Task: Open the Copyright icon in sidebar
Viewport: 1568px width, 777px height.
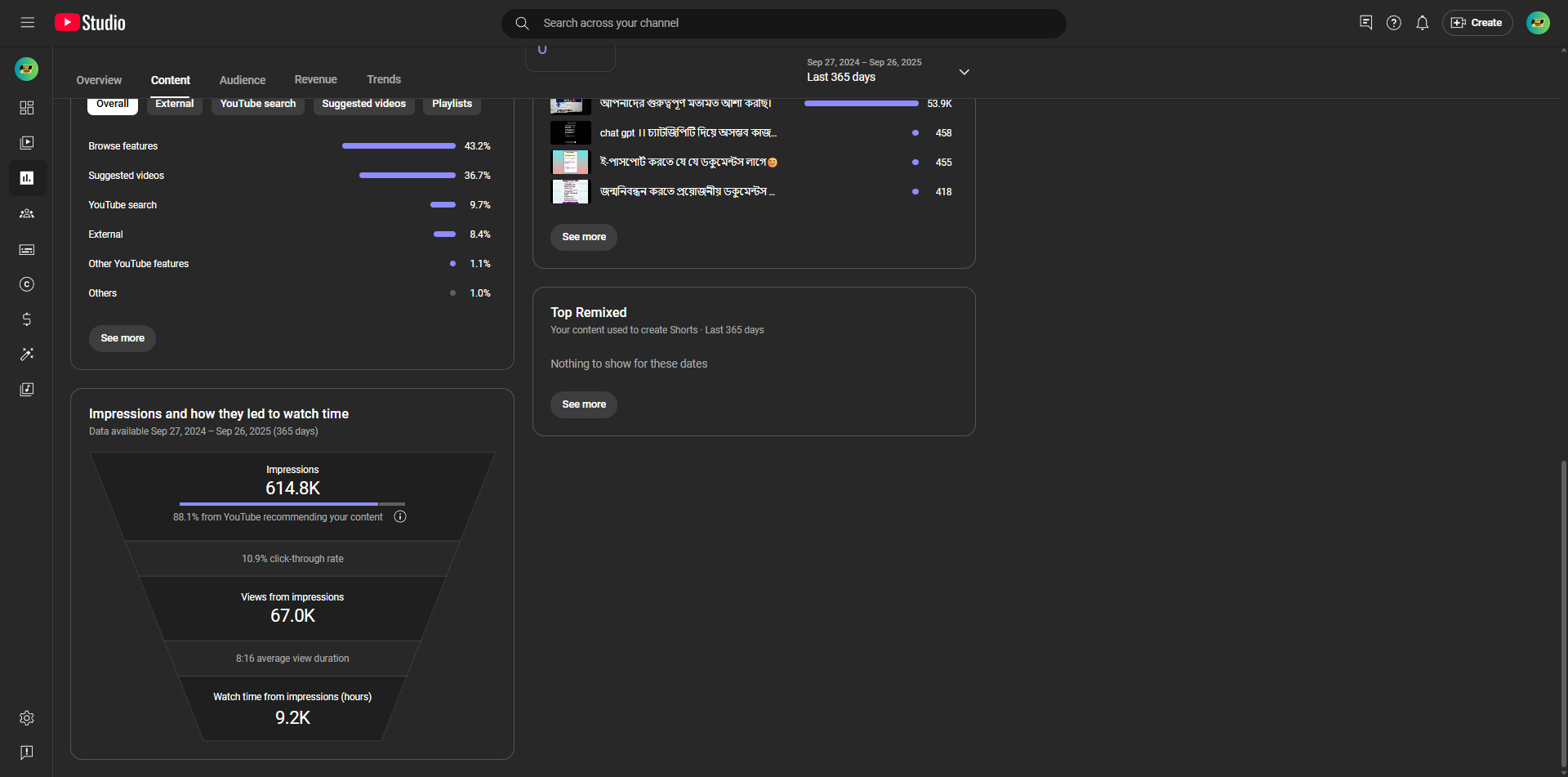Action: pos(27,284)
